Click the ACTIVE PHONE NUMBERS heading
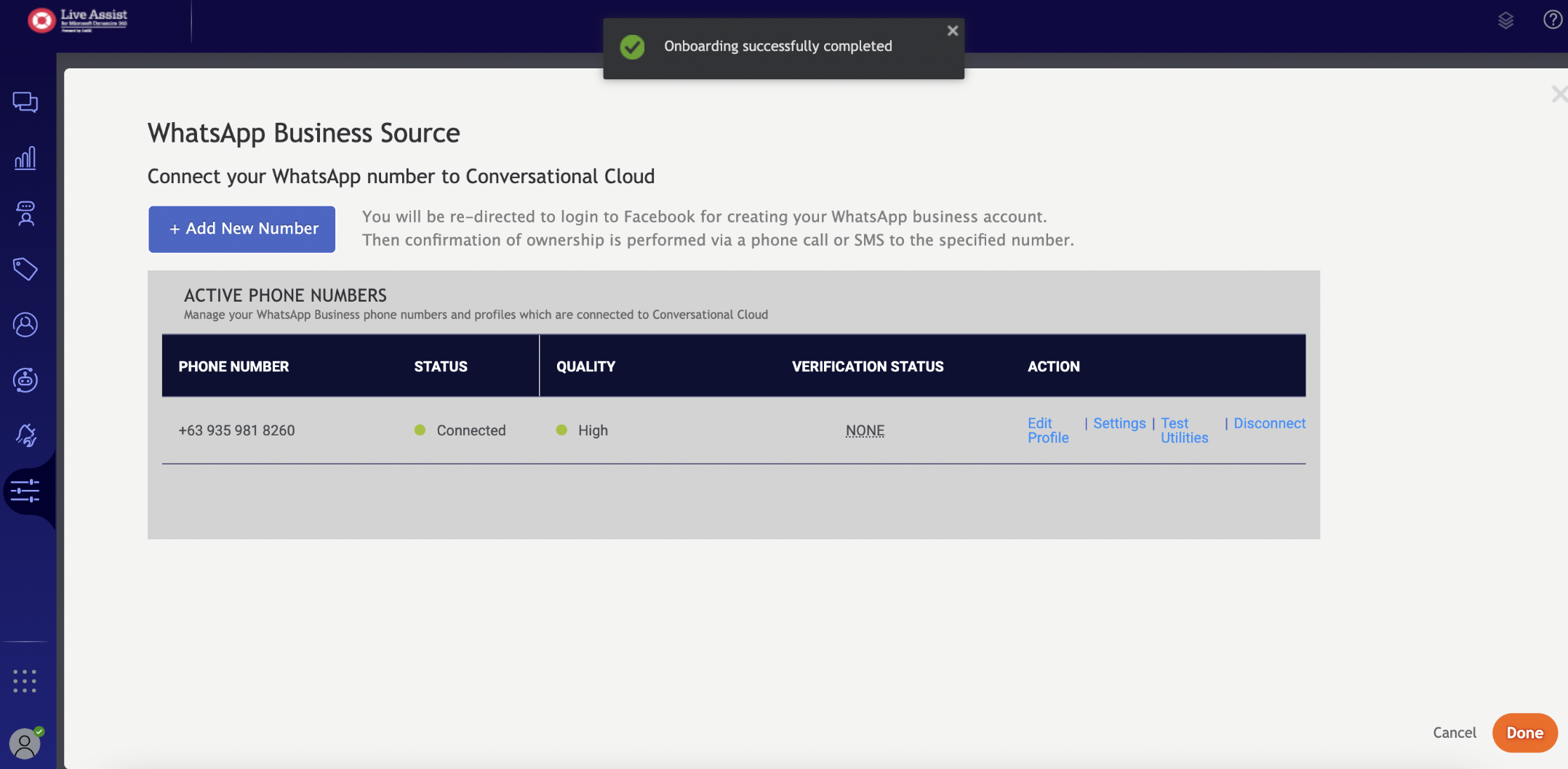The image size is (1568, 769). 285,295
